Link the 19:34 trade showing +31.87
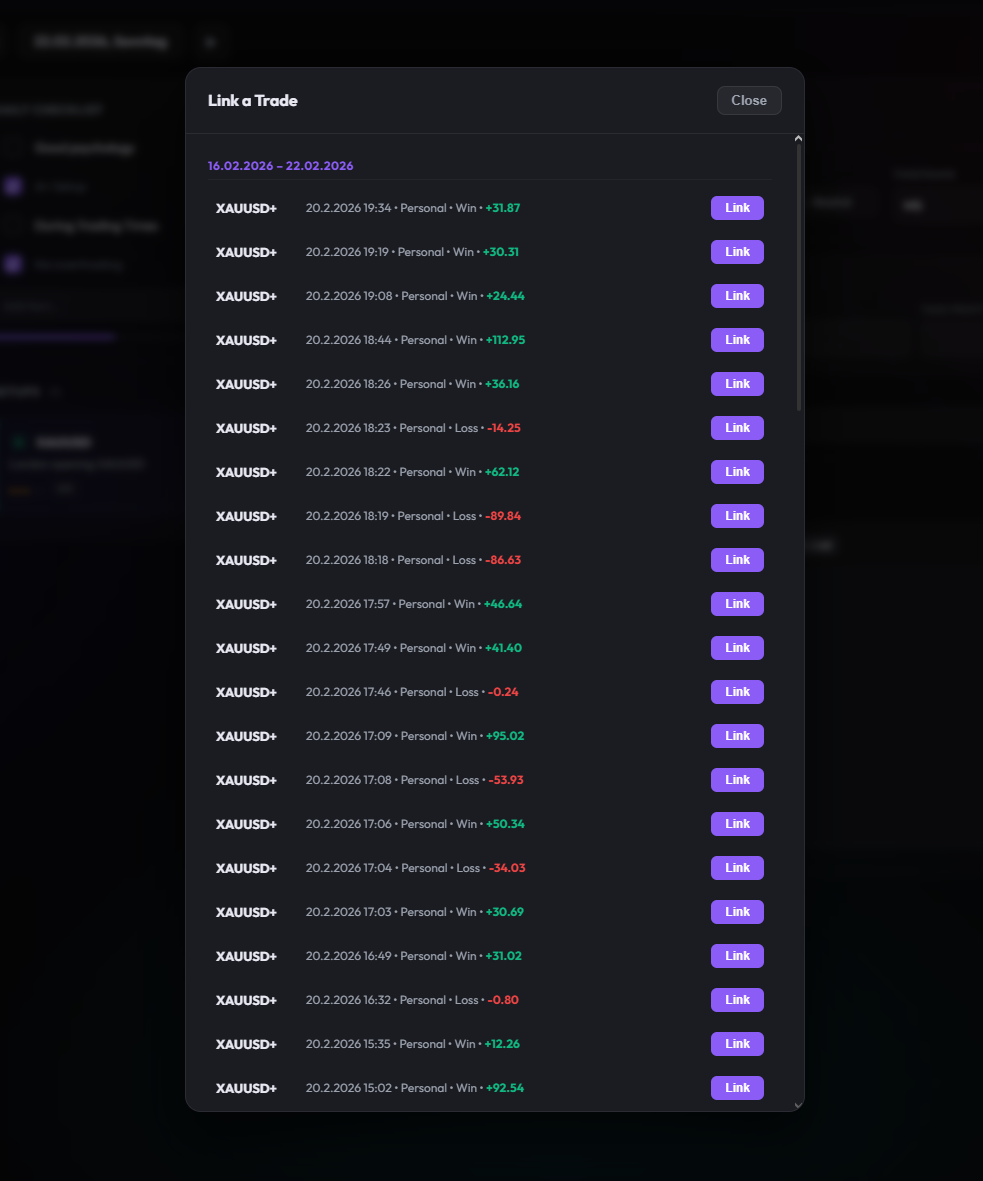 coord(737,207)
